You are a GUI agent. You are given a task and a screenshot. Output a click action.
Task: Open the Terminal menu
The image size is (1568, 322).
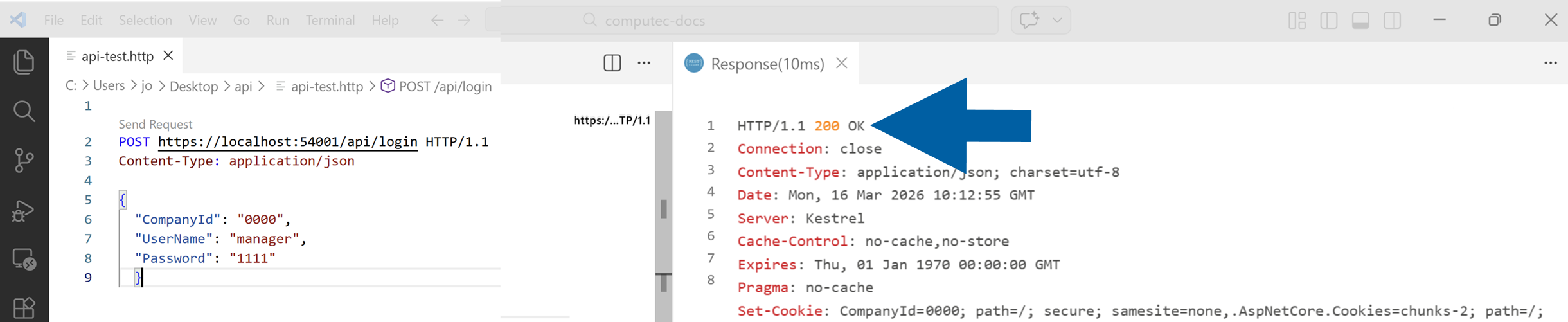pyautogui.click(x=330, y=21)
